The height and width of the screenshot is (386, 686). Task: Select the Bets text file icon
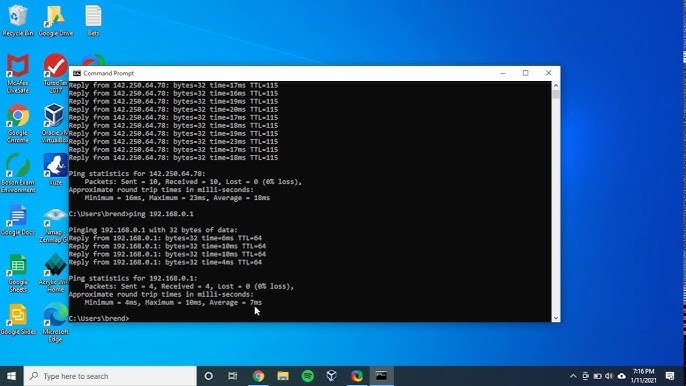93,21
